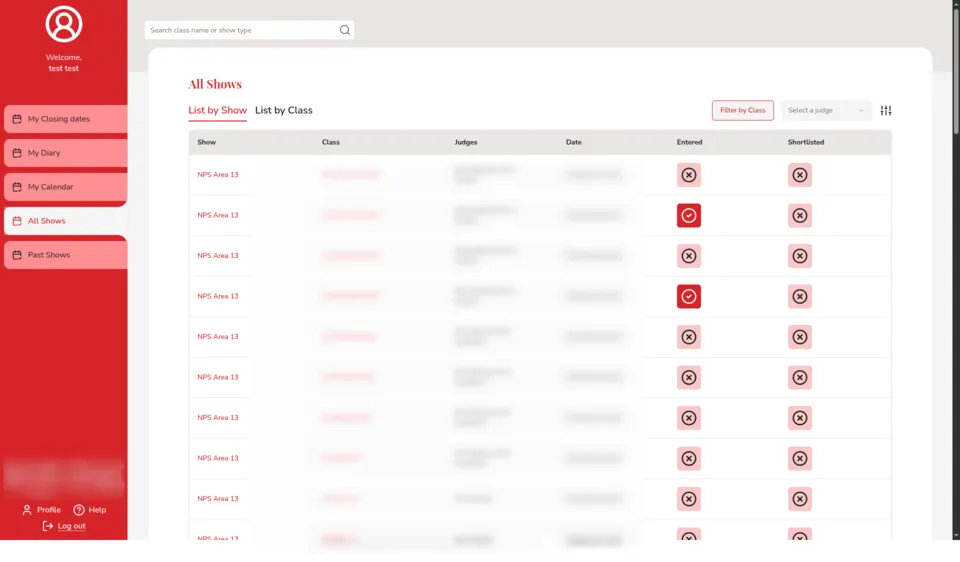Toggle Shortlisted in the second NPS Area 13 row
The image size is (960, 562).
pos(800,215)
